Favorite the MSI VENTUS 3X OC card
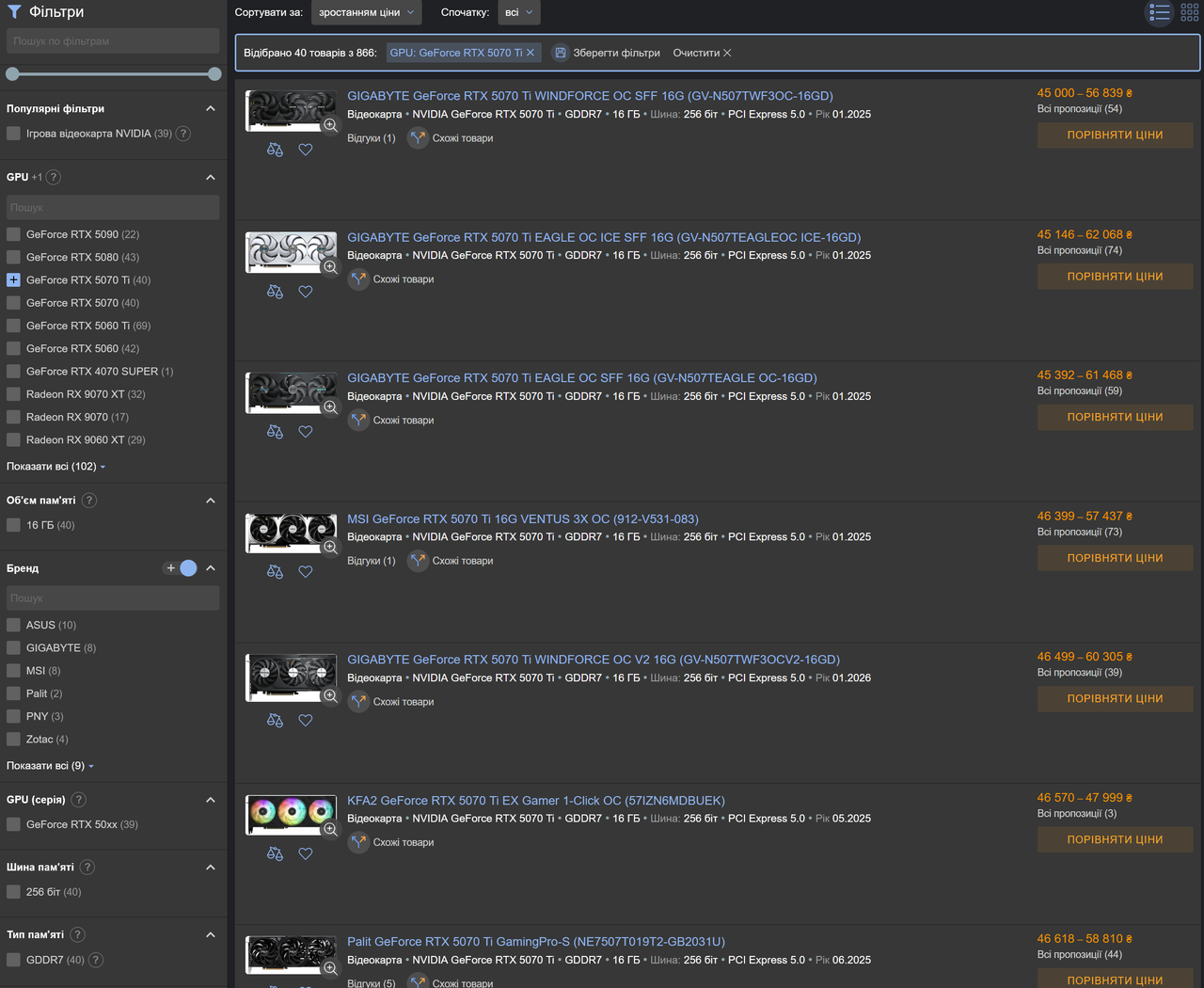Viewport: 1204px width, 988px height. click(306, 572)
